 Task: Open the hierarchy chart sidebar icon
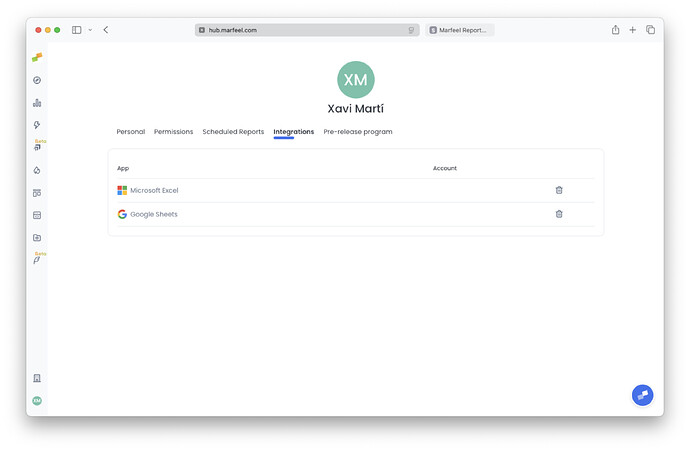click(37, 103)
